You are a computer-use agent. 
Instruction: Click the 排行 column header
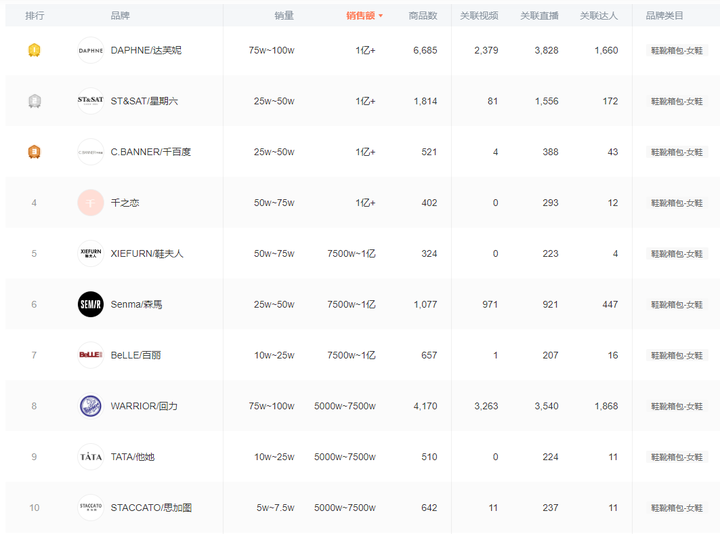pos(34,16)
